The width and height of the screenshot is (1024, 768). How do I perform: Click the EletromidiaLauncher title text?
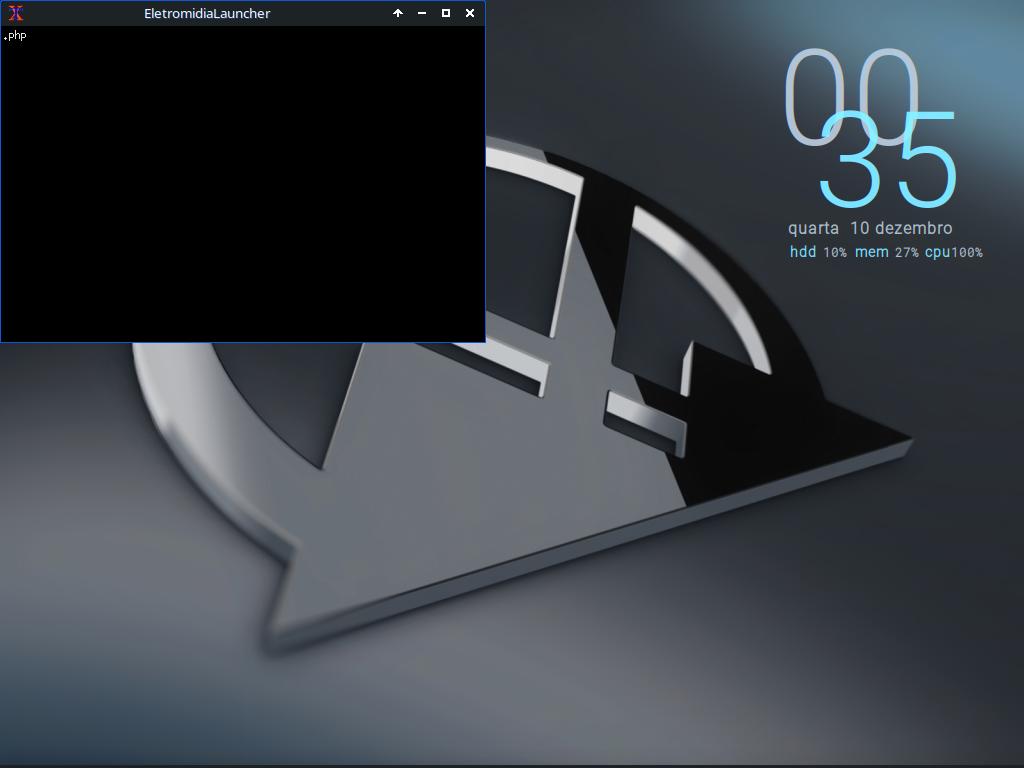[x=207, y=13]
